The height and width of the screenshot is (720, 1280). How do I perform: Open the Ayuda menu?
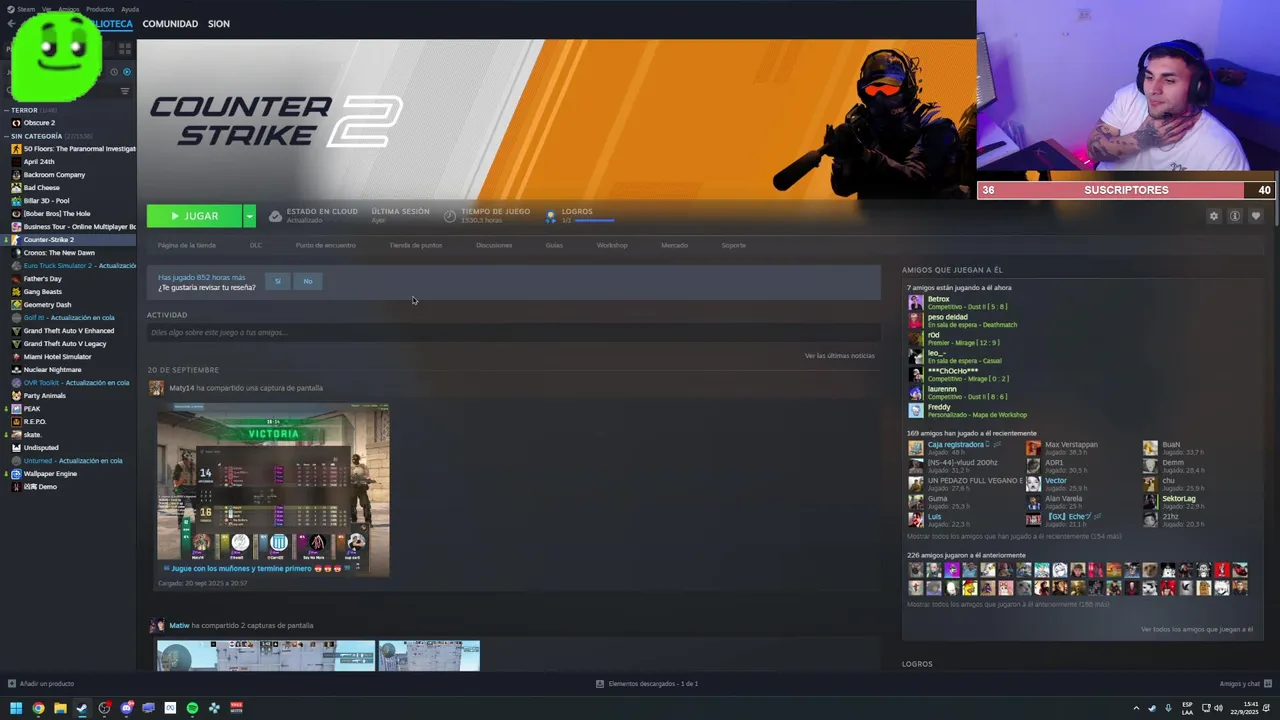coord(130,9)
